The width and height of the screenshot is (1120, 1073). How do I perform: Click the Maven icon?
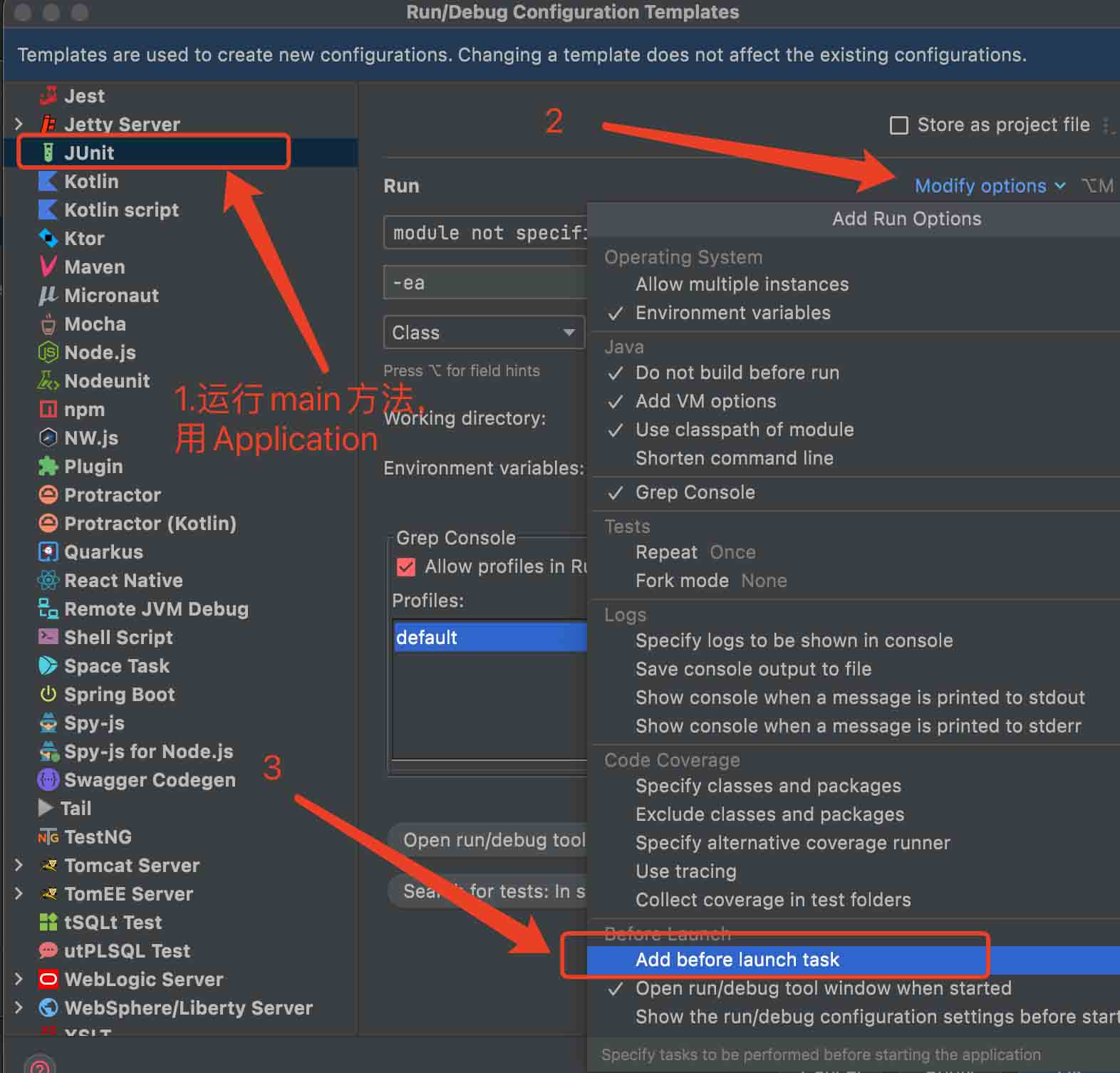[48, 266]
